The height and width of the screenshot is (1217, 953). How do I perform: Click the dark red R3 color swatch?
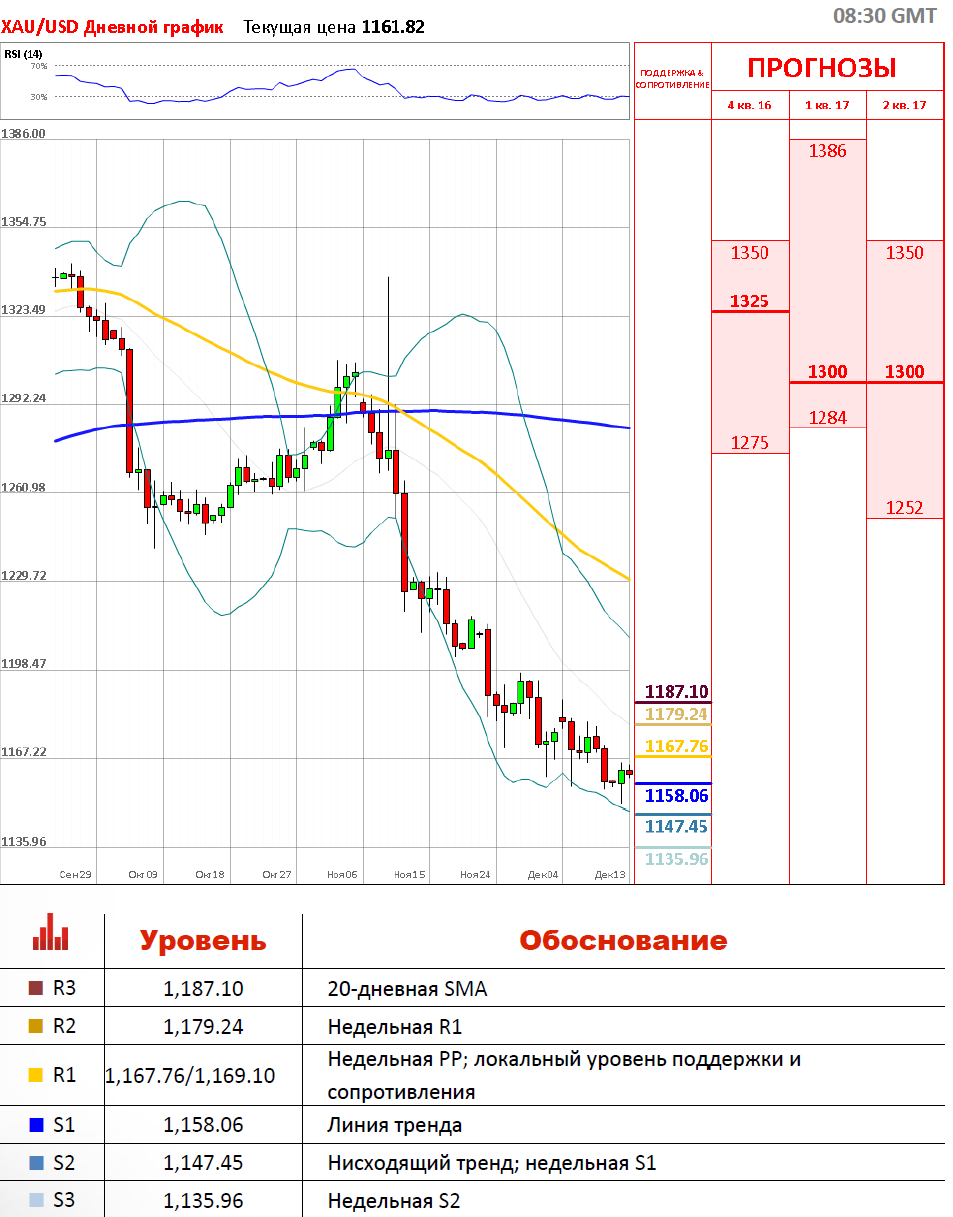click(37, 989)
